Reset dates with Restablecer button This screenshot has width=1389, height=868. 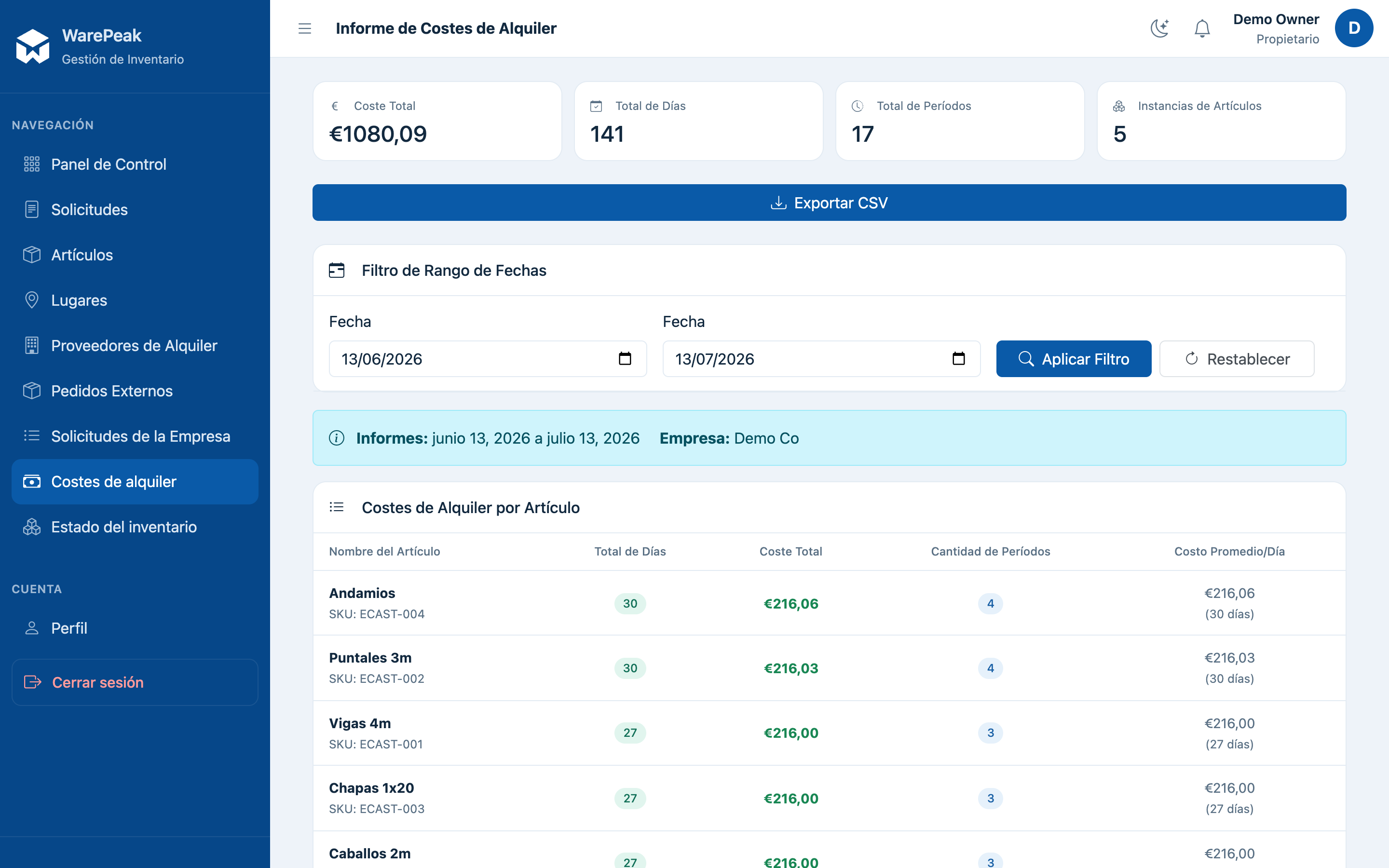pyautogui.click(x=1237, y=359)
